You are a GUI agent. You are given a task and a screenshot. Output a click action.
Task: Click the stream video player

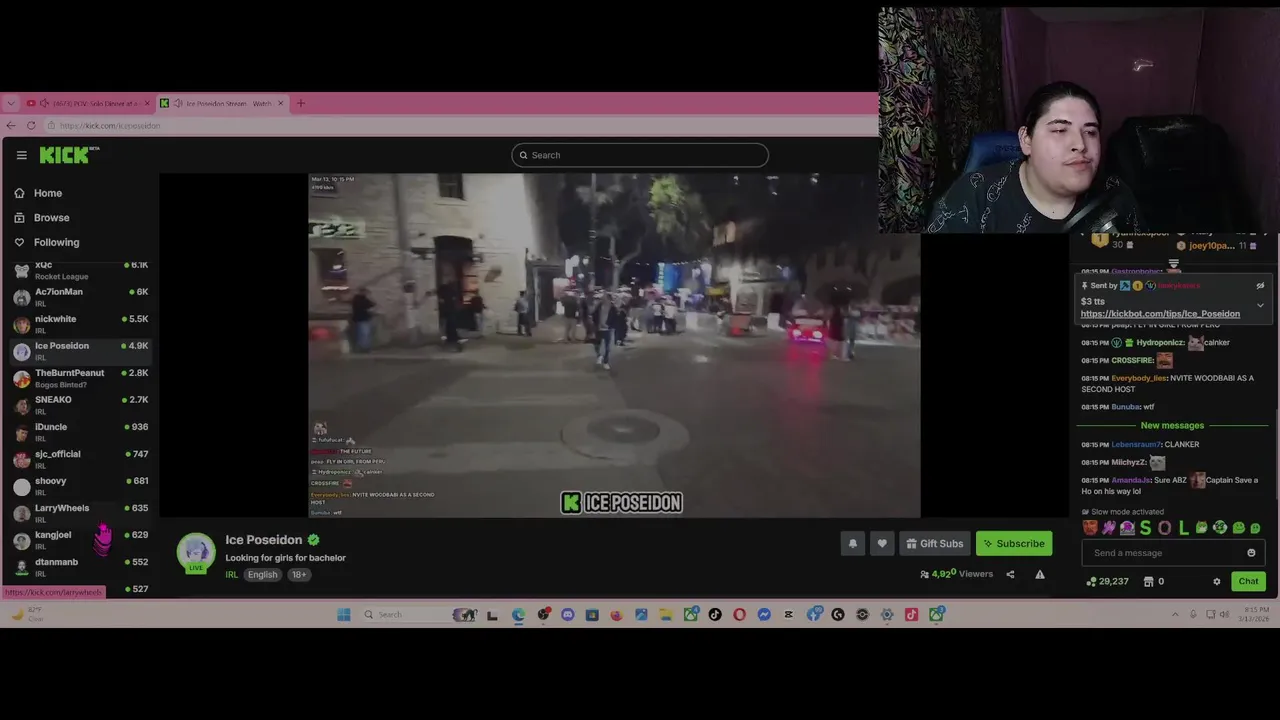tap(614, 345)
